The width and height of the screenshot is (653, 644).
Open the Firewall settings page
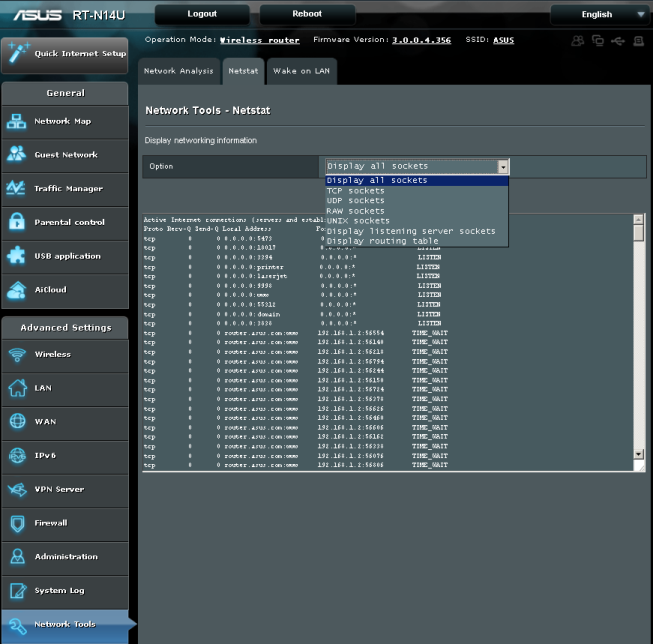click(65, 523)
